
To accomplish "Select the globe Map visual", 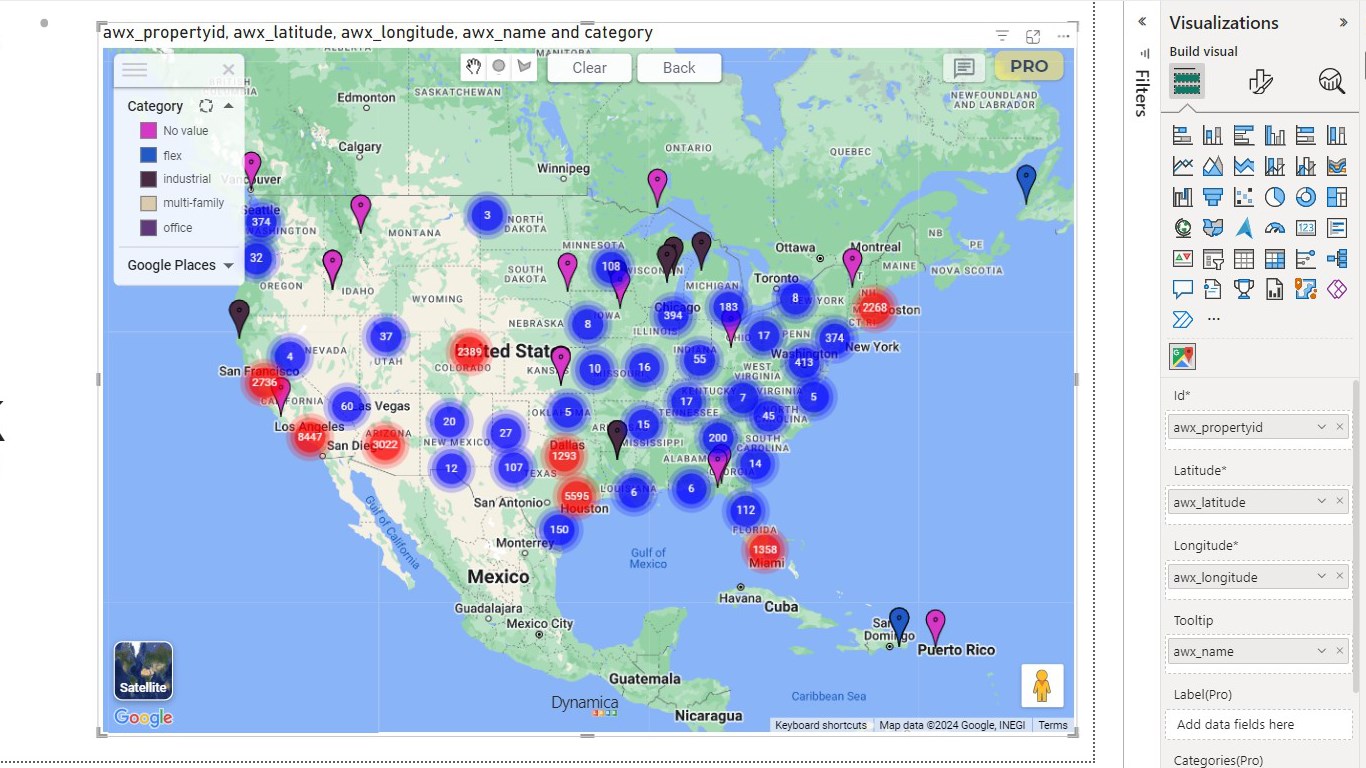I will point(1182,228).
